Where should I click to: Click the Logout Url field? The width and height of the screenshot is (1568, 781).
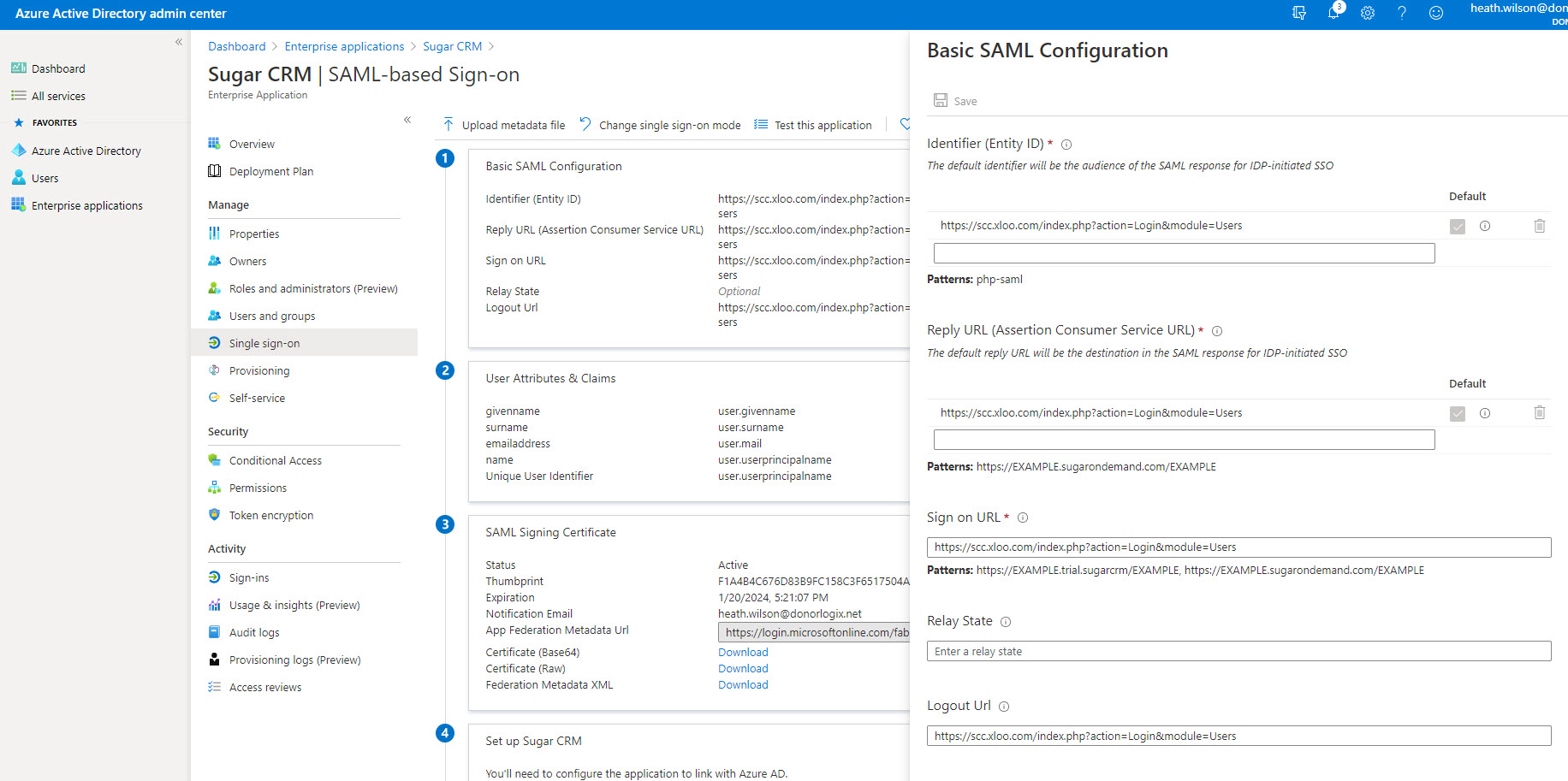click(1238, 736)
